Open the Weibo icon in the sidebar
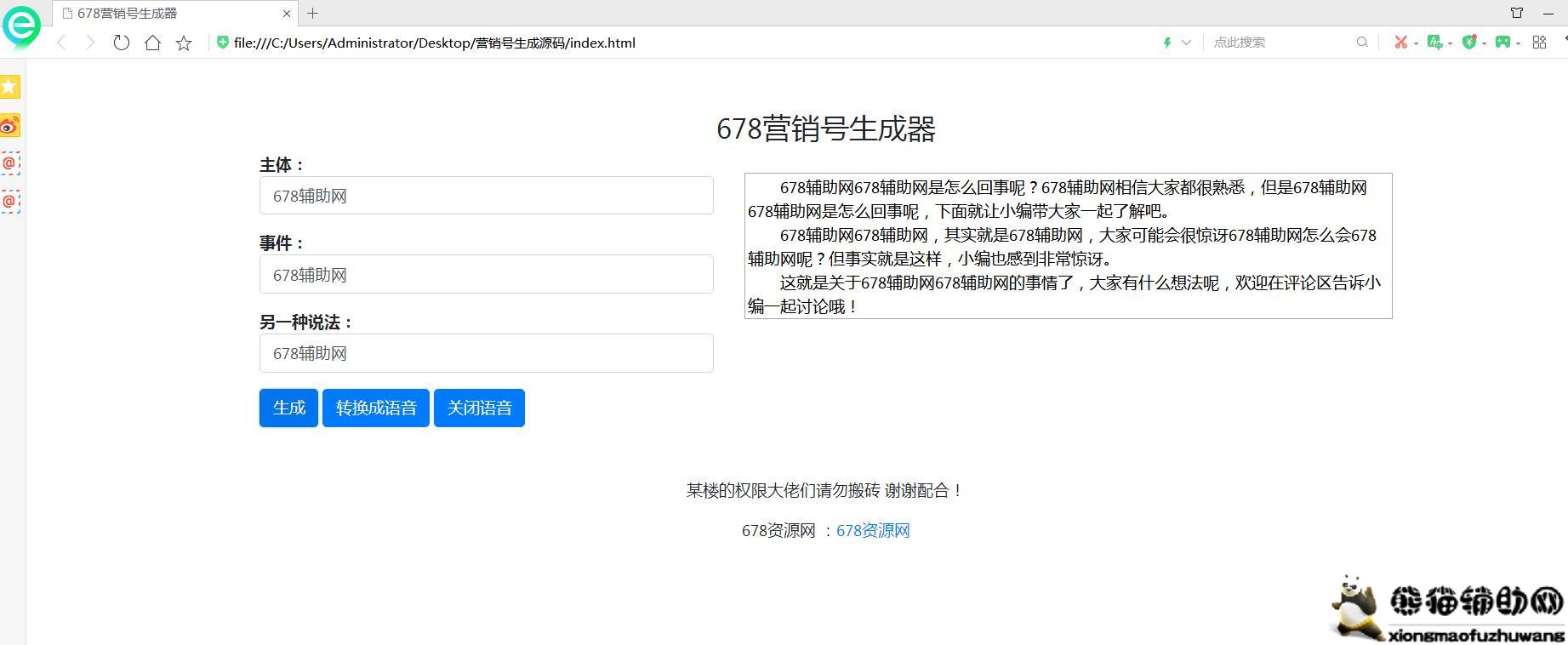 tap(10, 126)
